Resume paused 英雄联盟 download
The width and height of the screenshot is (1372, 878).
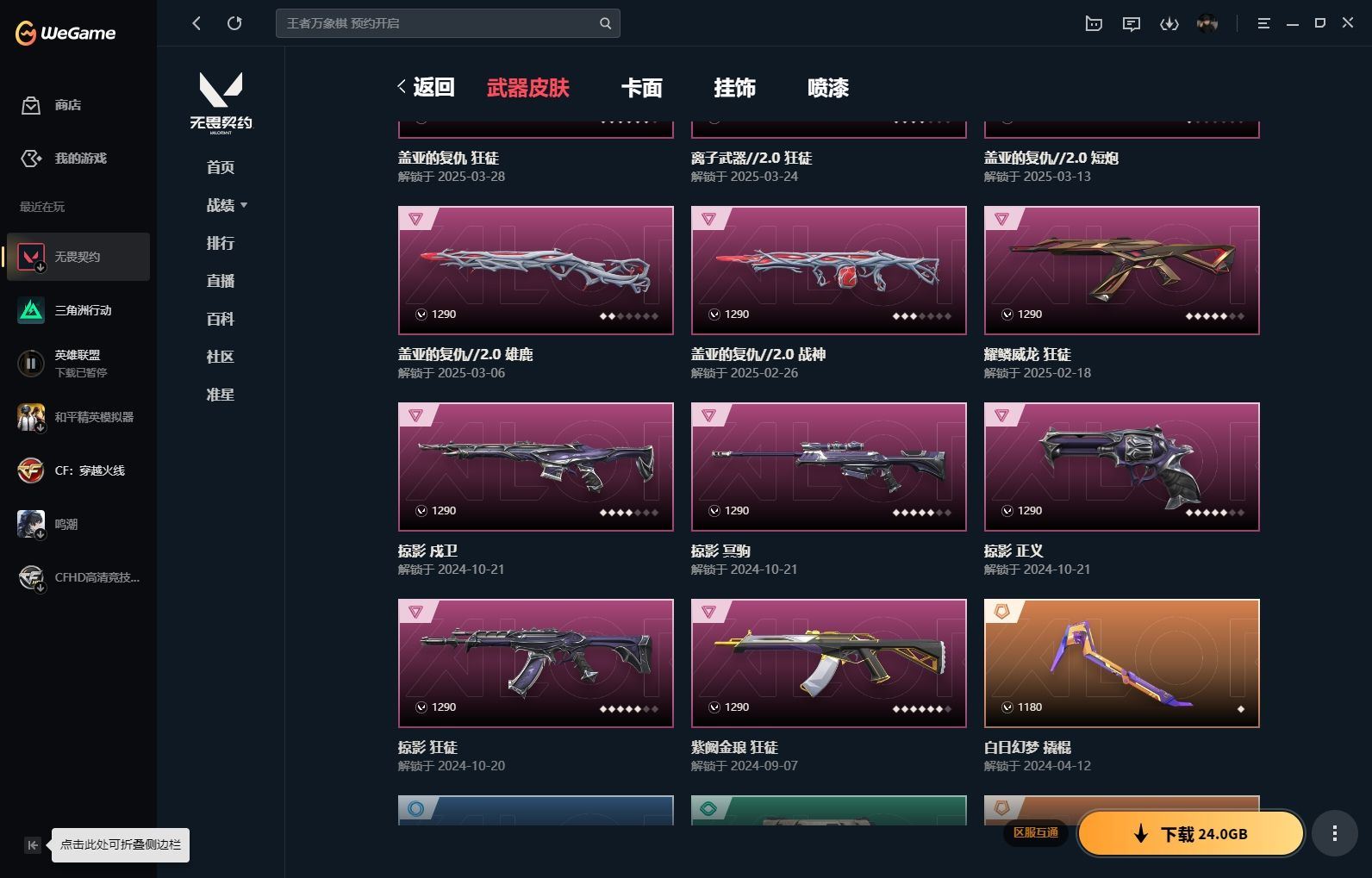pos(31,364)
